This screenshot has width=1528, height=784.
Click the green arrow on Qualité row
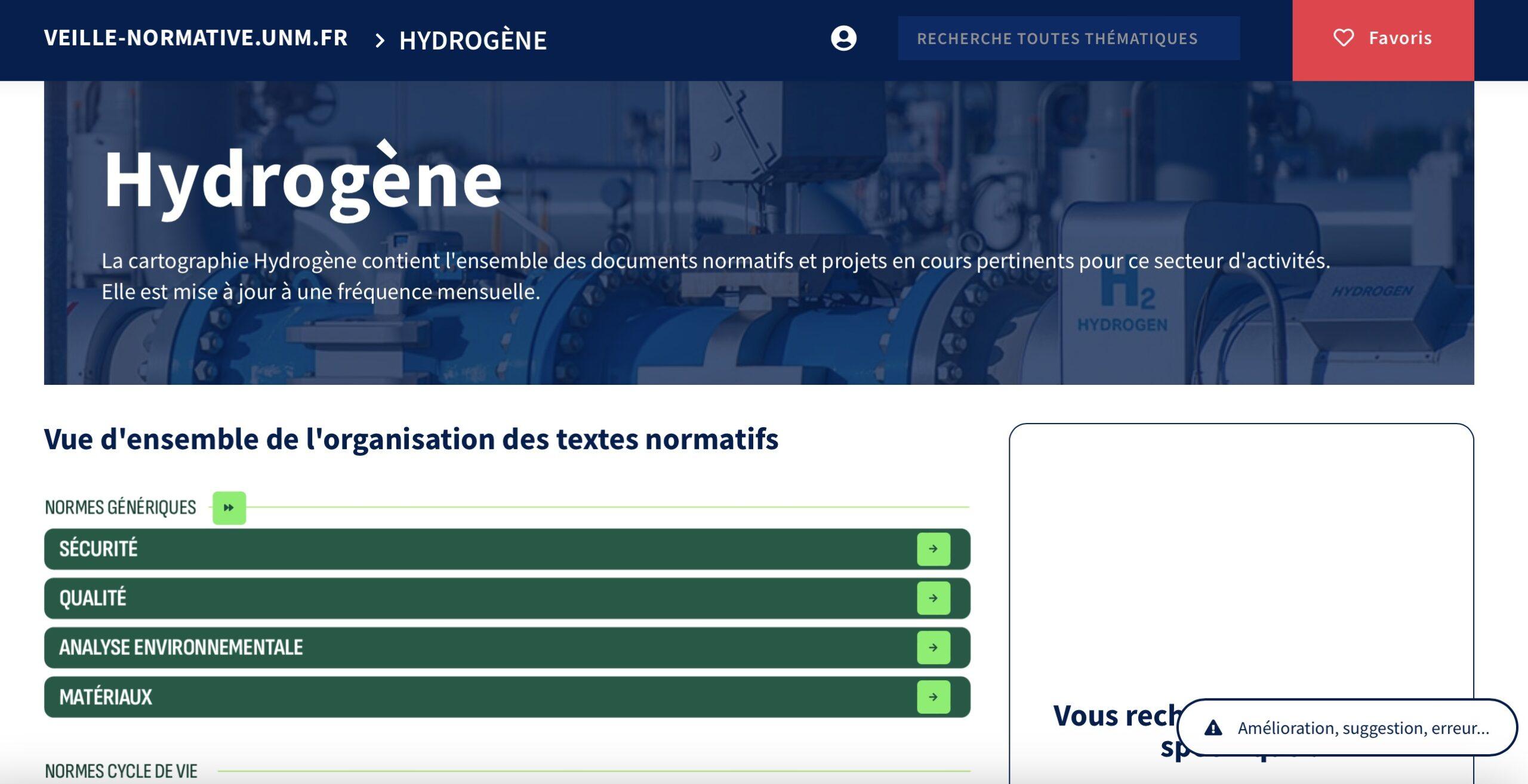[x=933, y=598]
